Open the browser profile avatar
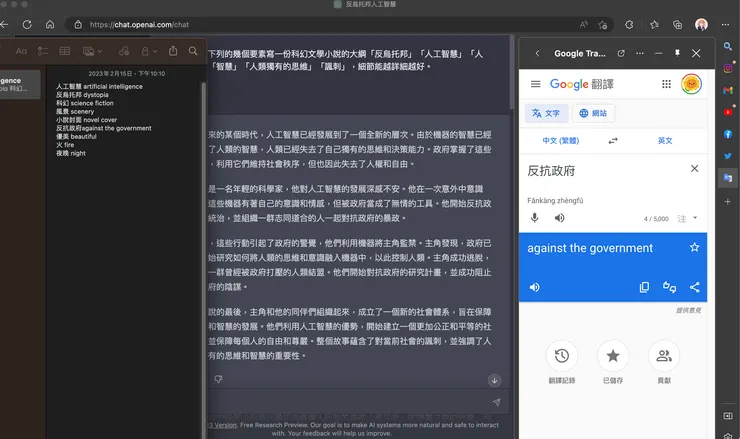 click(701, 25)
